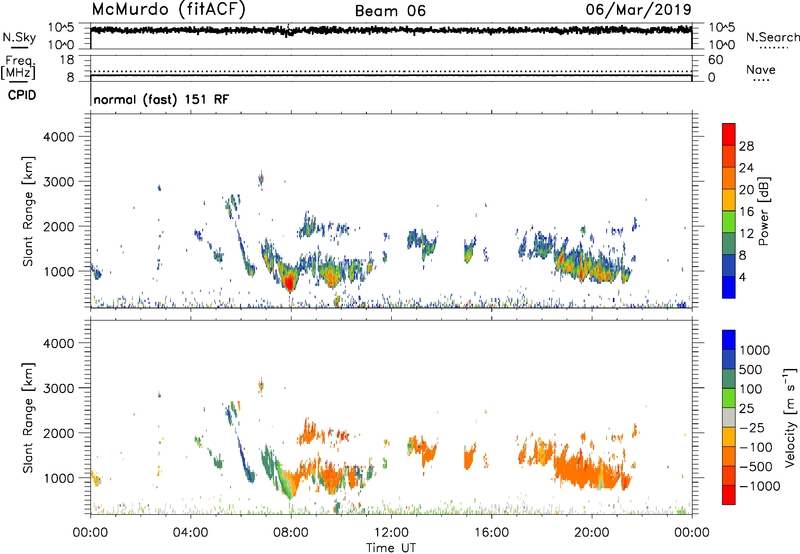Image resolution: width=800 pixels, height=554 pixels.
Task: Click the 2000 tick in velocity panel
Action: (x=58, y=433)
